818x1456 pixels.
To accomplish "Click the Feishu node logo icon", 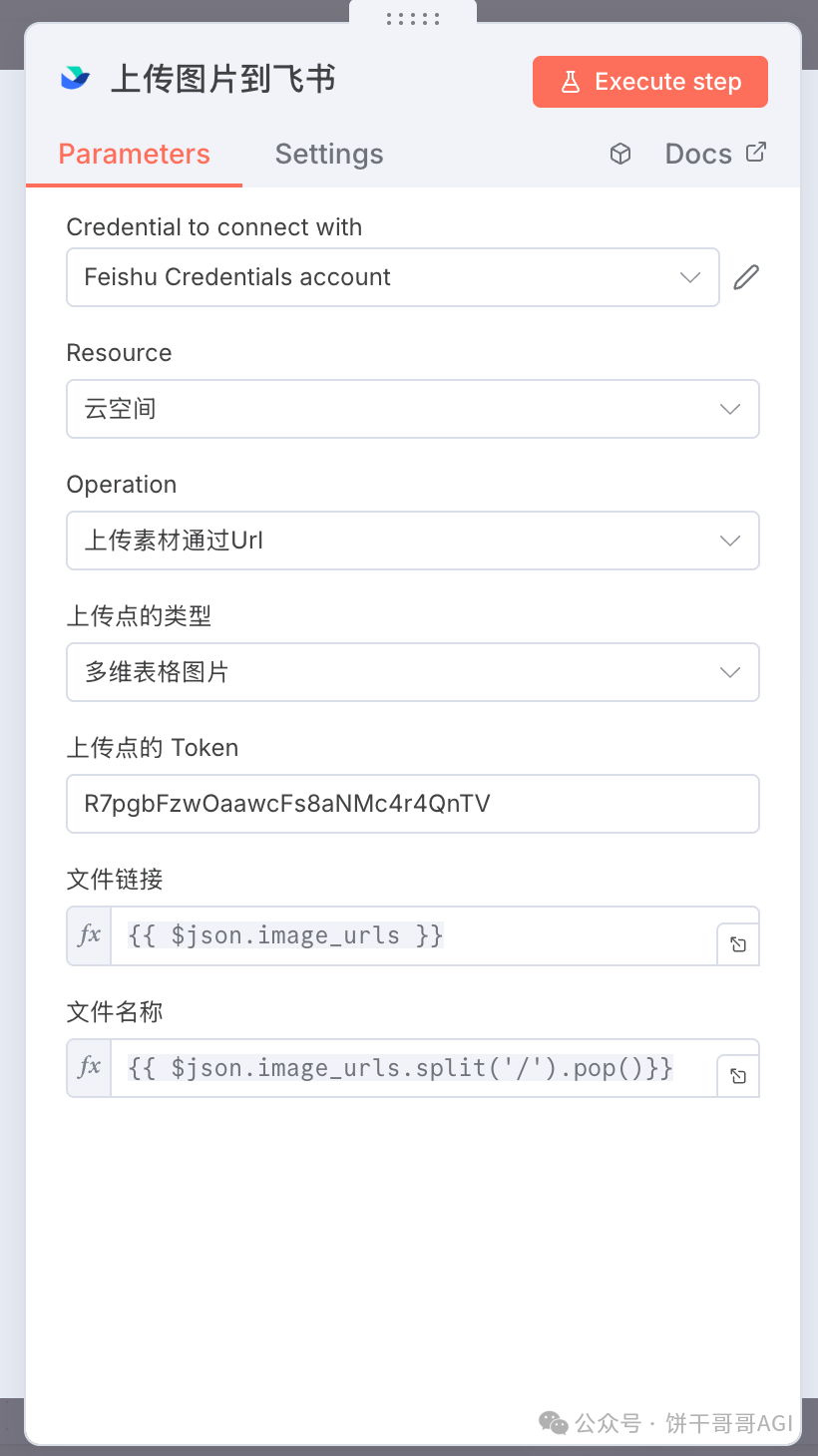I will (x=75, y=79).
